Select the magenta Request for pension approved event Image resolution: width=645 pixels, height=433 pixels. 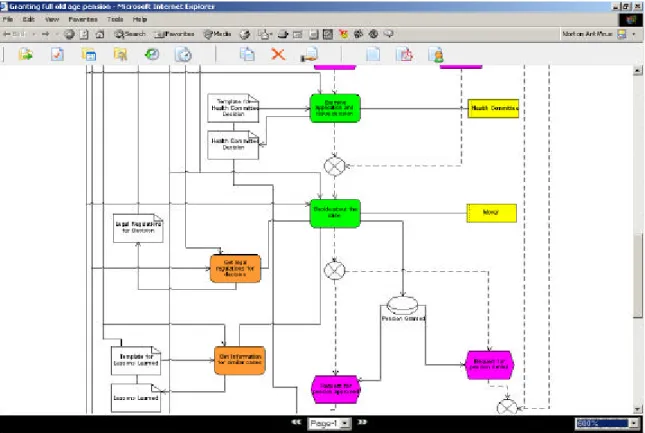pyautogui.click(x=336, y=389)
